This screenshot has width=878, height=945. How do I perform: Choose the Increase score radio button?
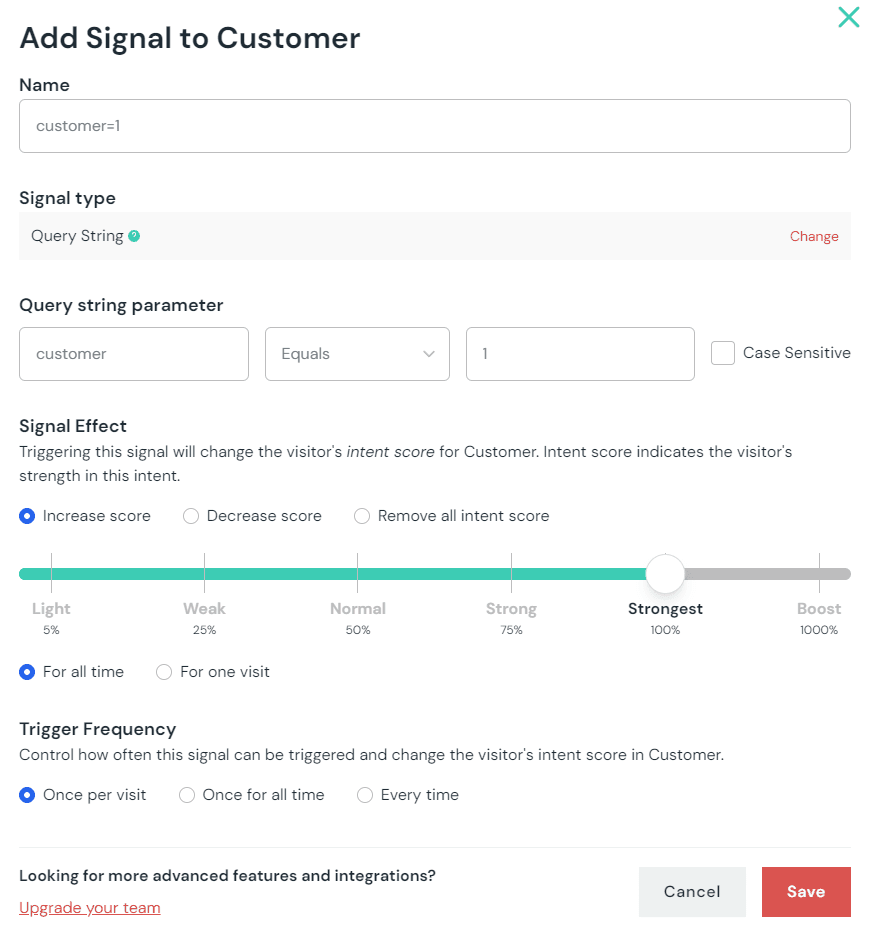pos(28,516)
